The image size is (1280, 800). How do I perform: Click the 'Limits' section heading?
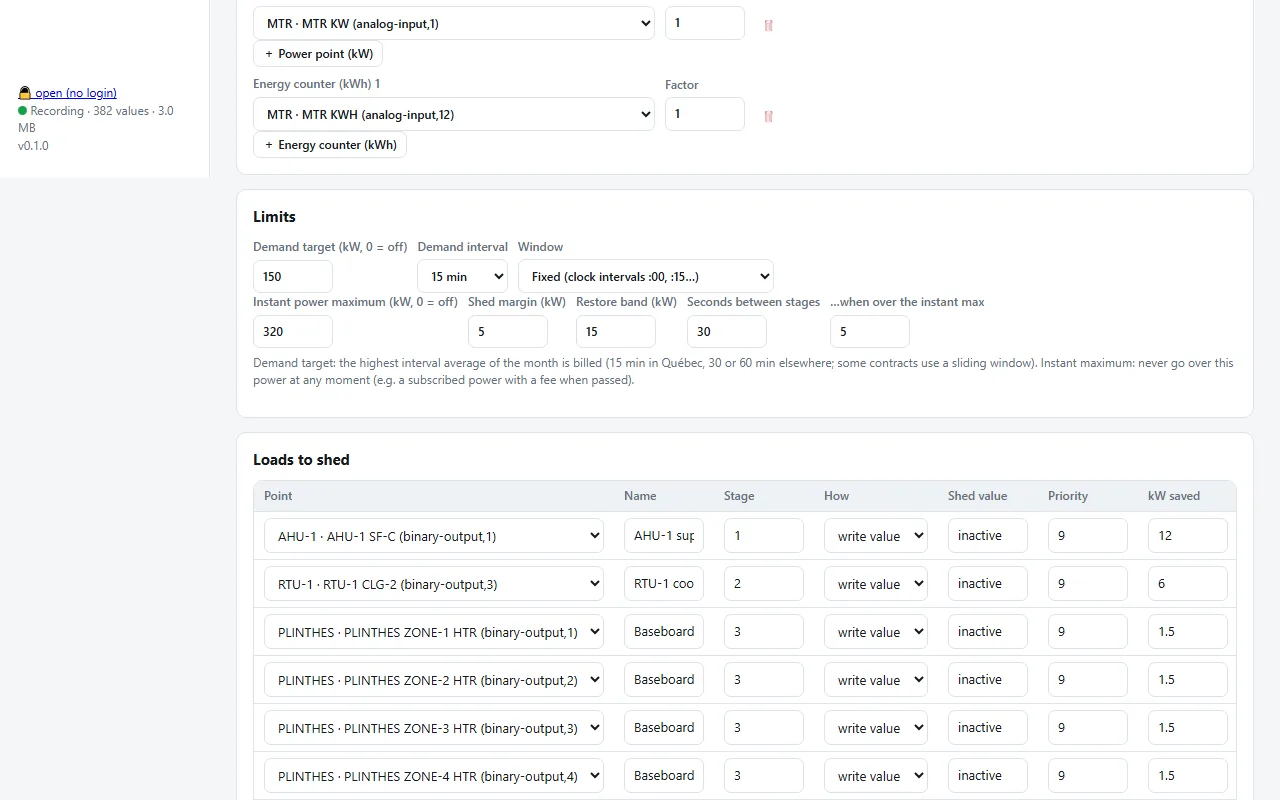(274, 217)
